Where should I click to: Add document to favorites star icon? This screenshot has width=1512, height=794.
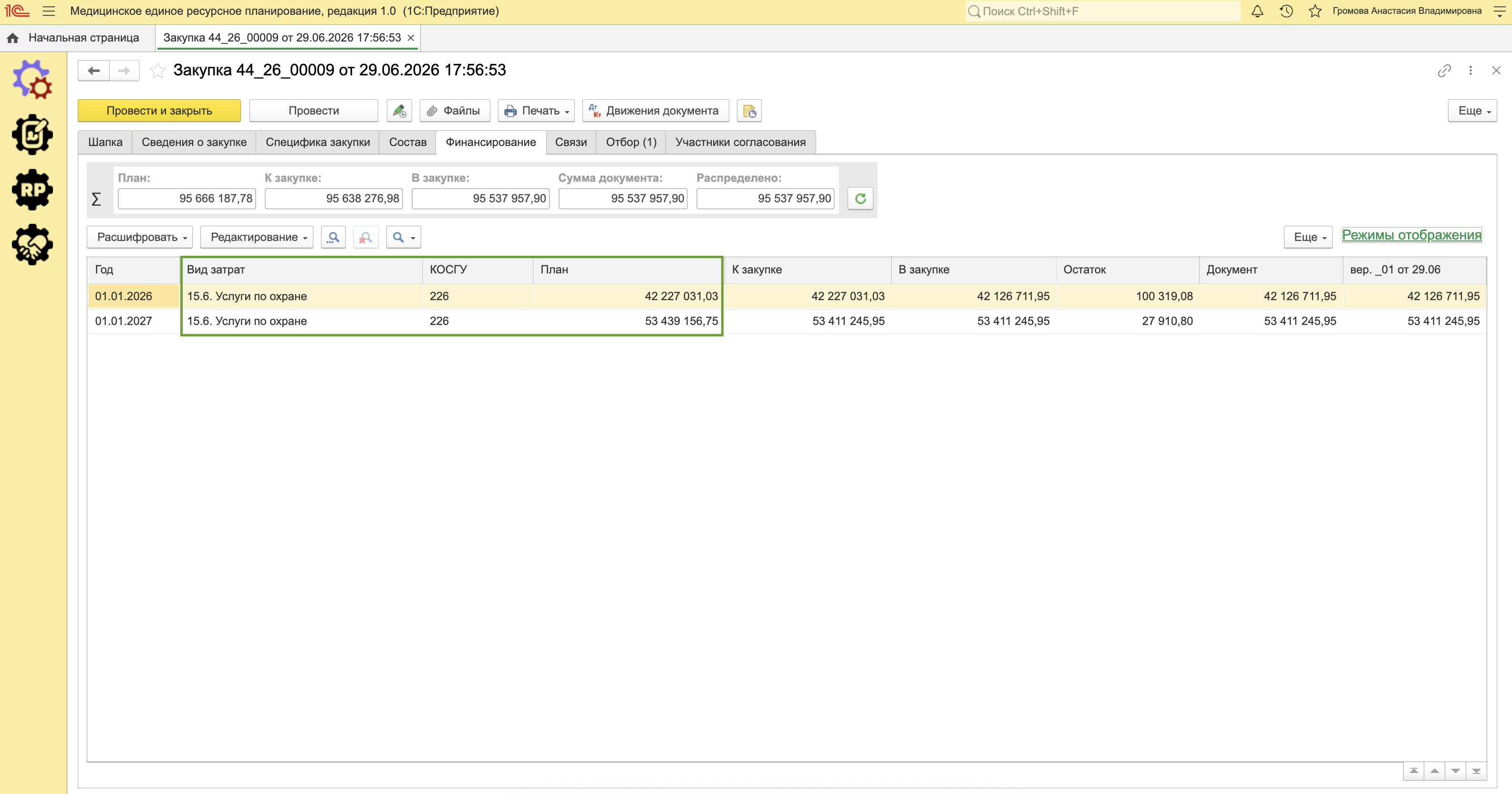coord(157,71)
